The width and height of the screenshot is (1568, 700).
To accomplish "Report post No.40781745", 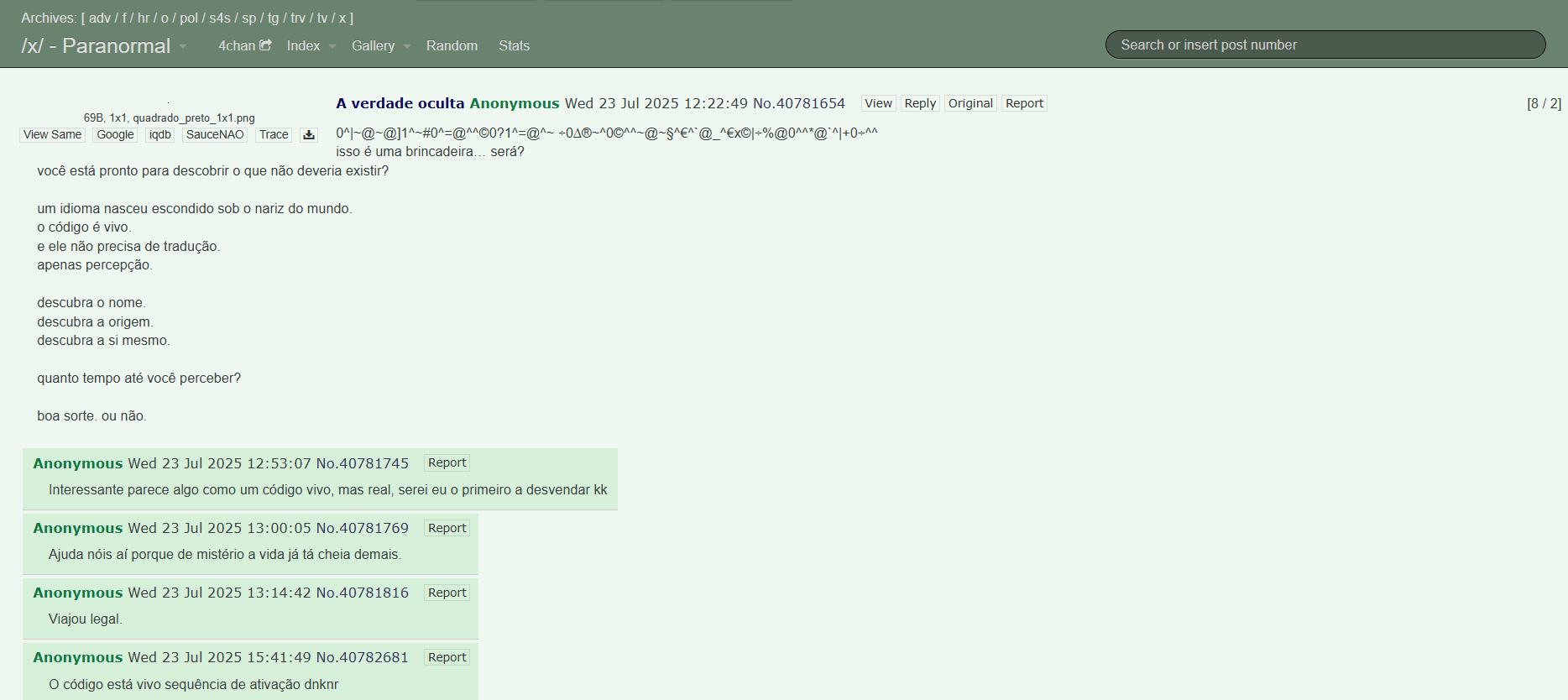I will [447, 462].
